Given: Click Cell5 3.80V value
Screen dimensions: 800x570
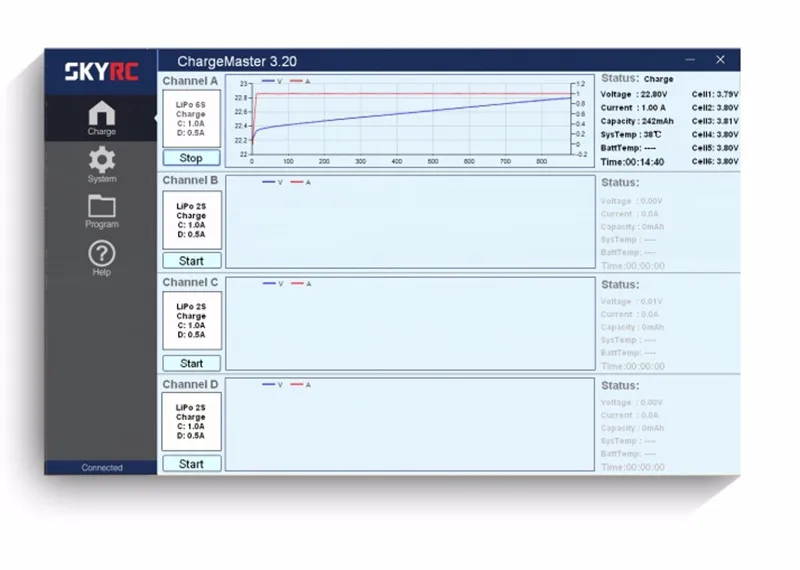Looking at the screenshot, I should (x=715, y=147).
